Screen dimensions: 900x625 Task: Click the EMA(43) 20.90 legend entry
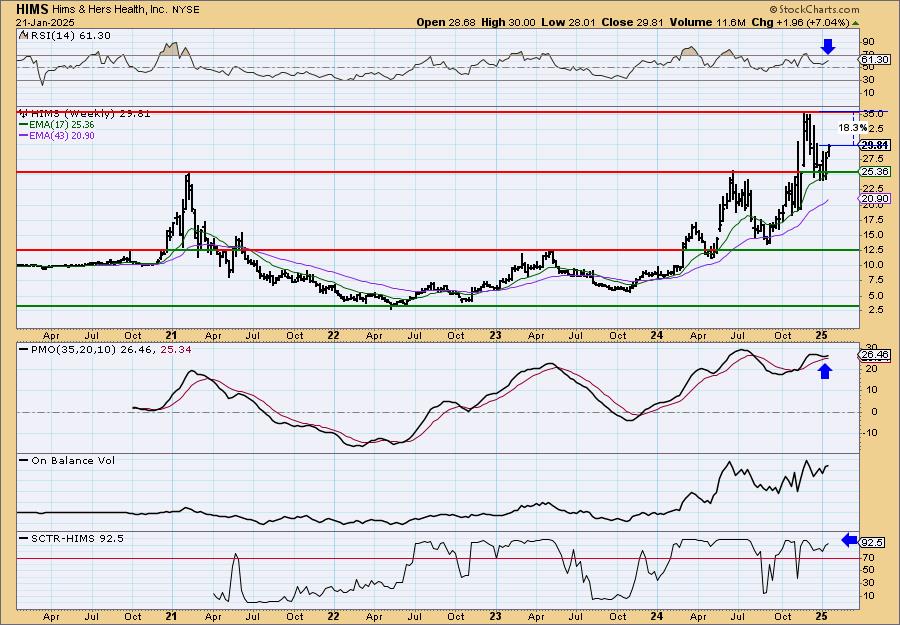(61, 136)
